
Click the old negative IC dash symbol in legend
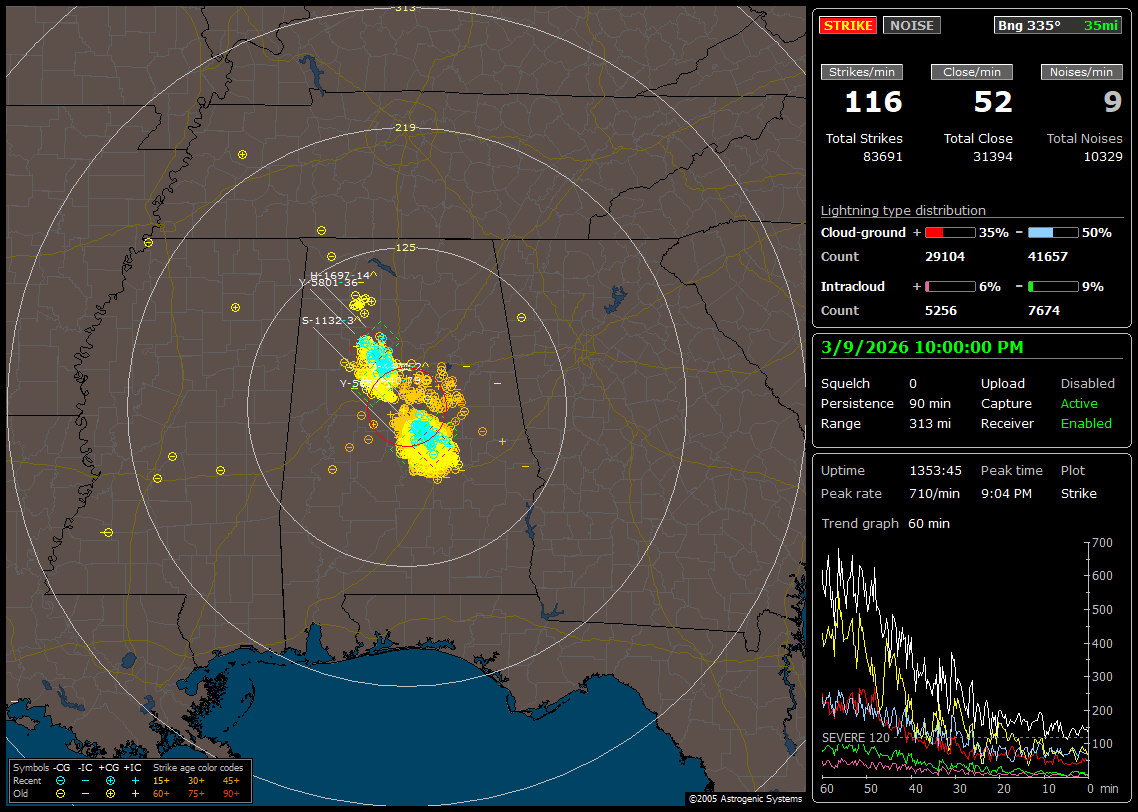(85, 793)
